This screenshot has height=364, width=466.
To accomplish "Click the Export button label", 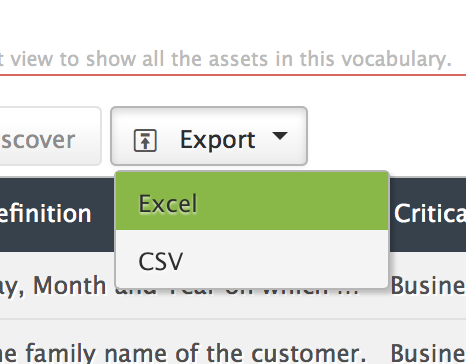I will [218, 140].
